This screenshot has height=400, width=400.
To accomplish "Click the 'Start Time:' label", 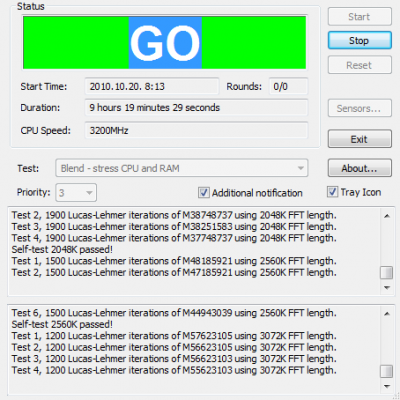I will (x=44, y=87).
